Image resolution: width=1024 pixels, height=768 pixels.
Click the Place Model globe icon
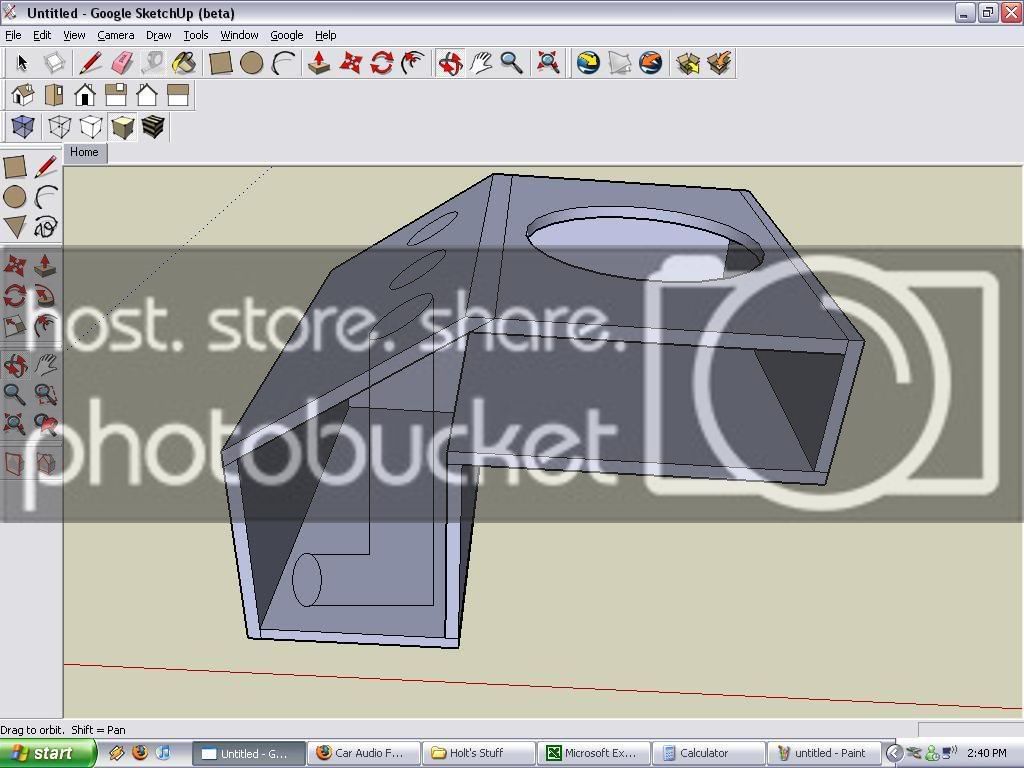point(650,63)
